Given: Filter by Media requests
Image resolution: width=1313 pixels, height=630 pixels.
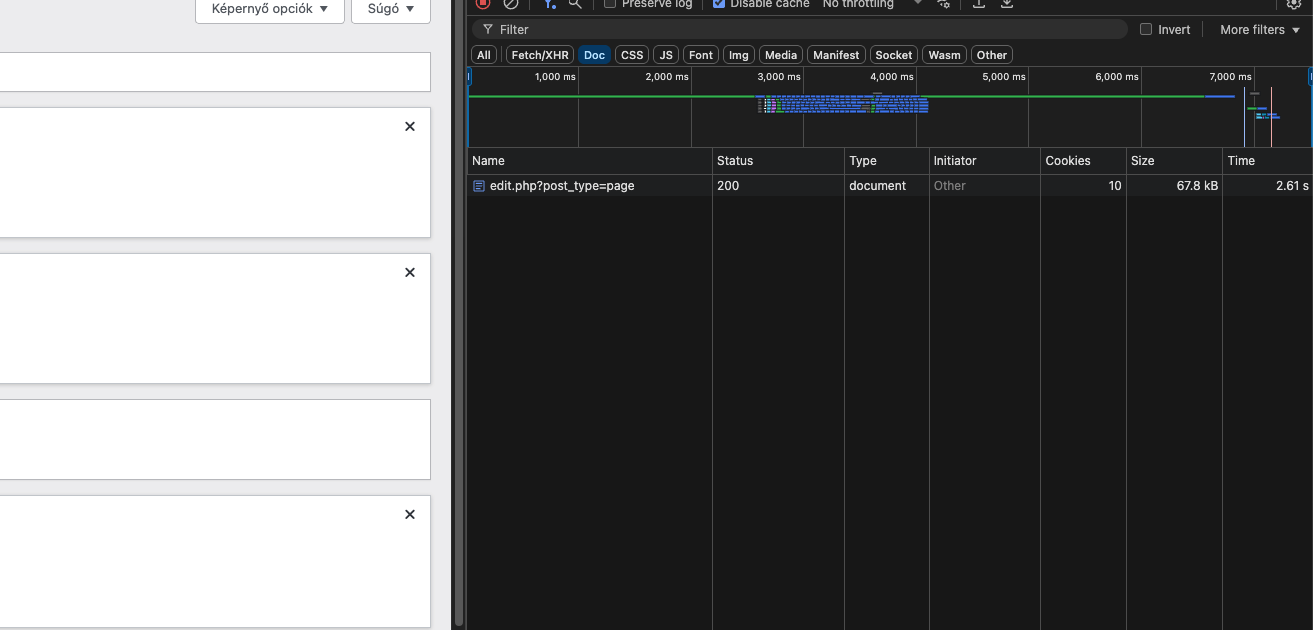Looking at the screenshot, I should pyautogui.click(x=781, y=55).
